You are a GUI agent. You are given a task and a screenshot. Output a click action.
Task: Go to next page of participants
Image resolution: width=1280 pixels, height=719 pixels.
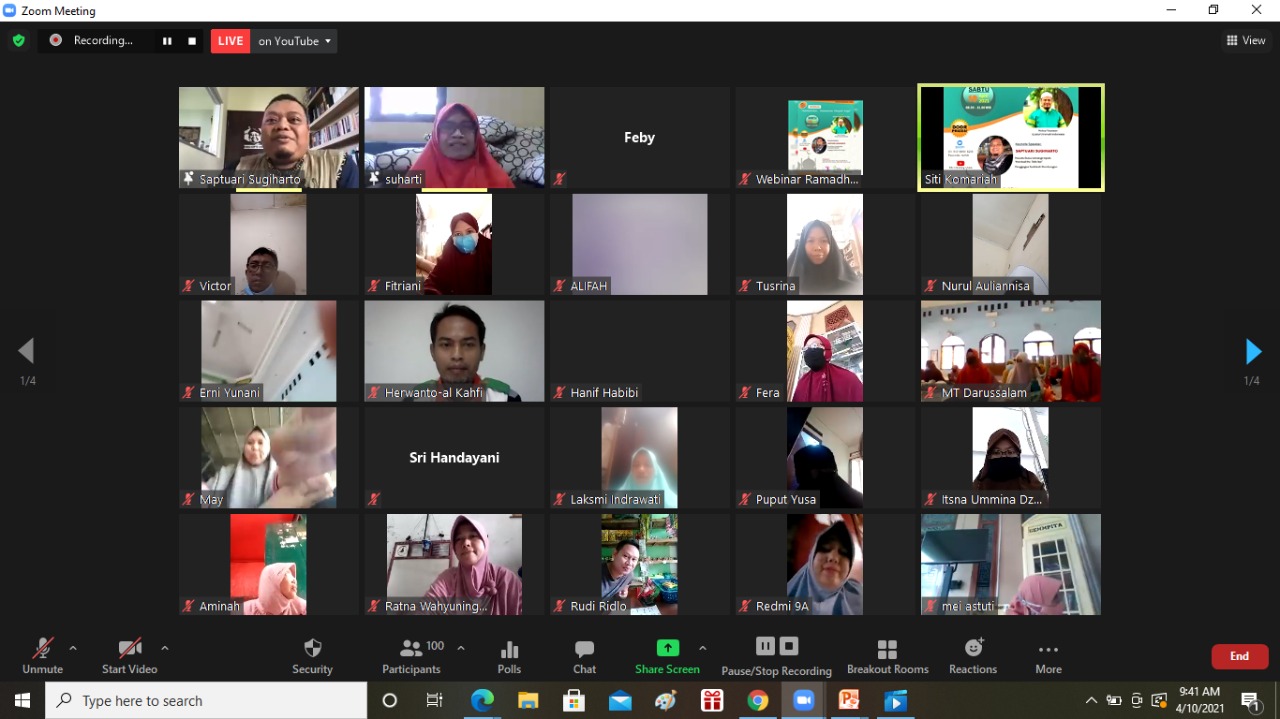click(x=1252, y=351)
